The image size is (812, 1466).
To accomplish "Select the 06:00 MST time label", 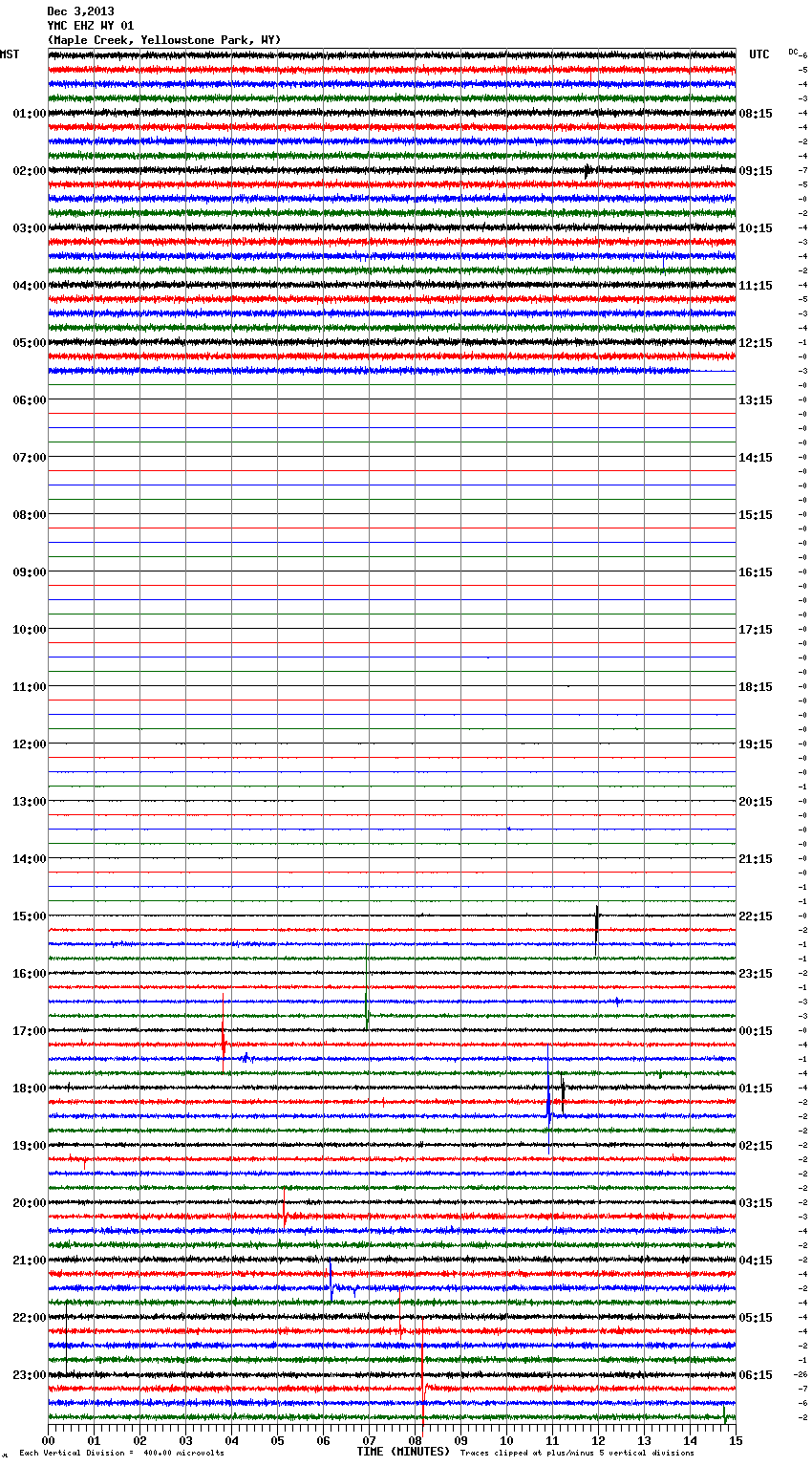I will 29,399.
